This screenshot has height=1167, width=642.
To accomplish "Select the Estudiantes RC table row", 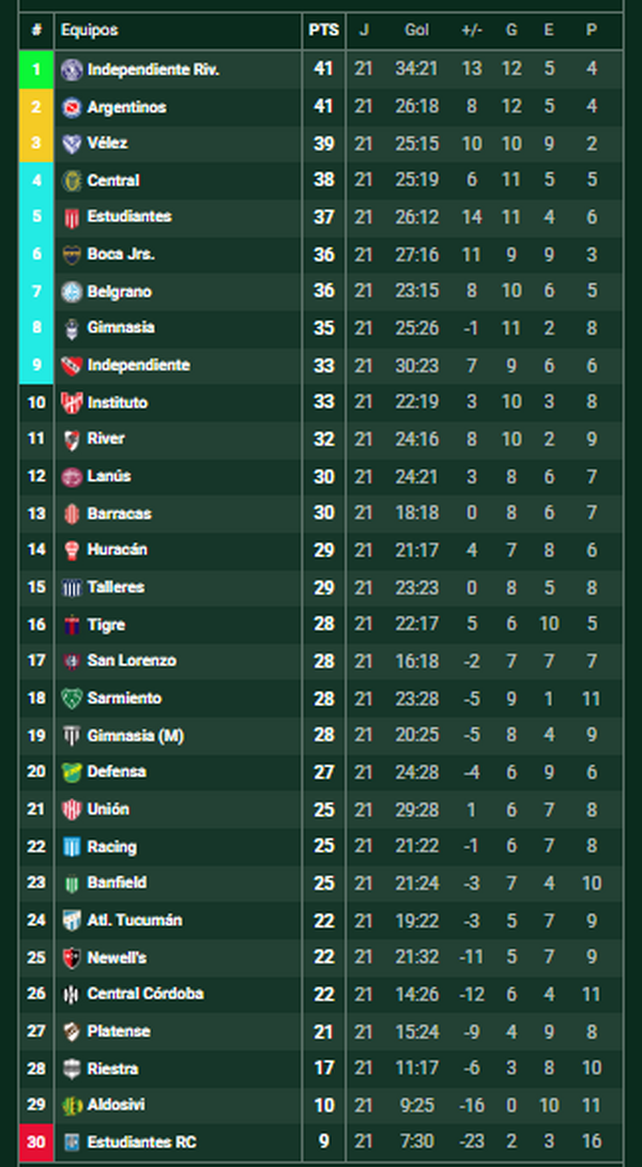I will click(x=321, y=1142).
